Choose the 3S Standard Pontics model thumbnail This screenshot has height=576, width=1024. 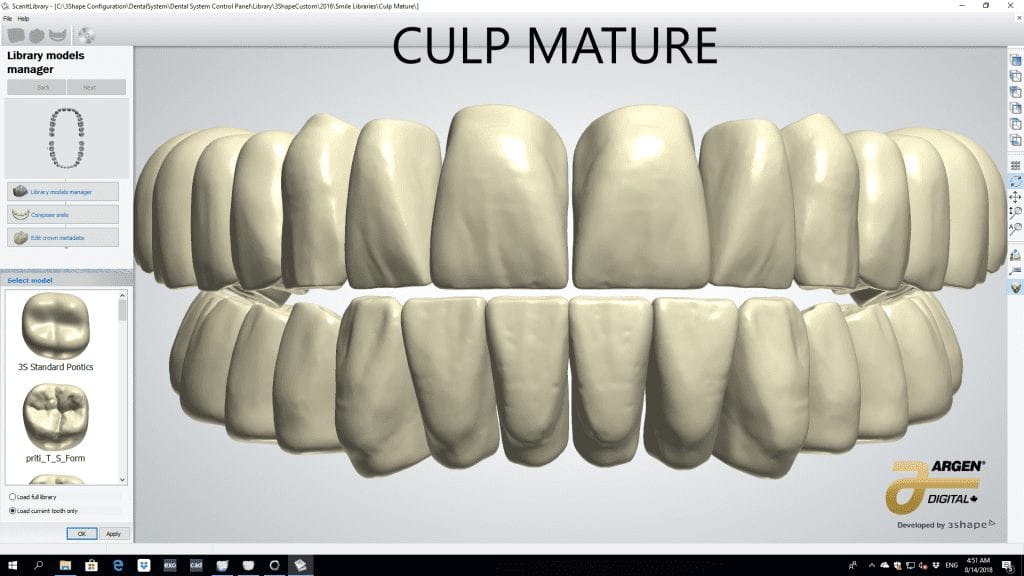(x=55, y=328)
